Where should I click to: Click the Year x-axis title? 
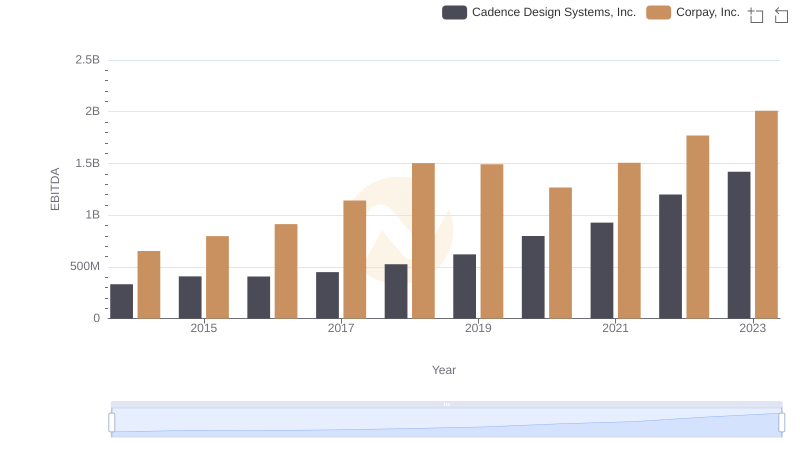[444, 370]
